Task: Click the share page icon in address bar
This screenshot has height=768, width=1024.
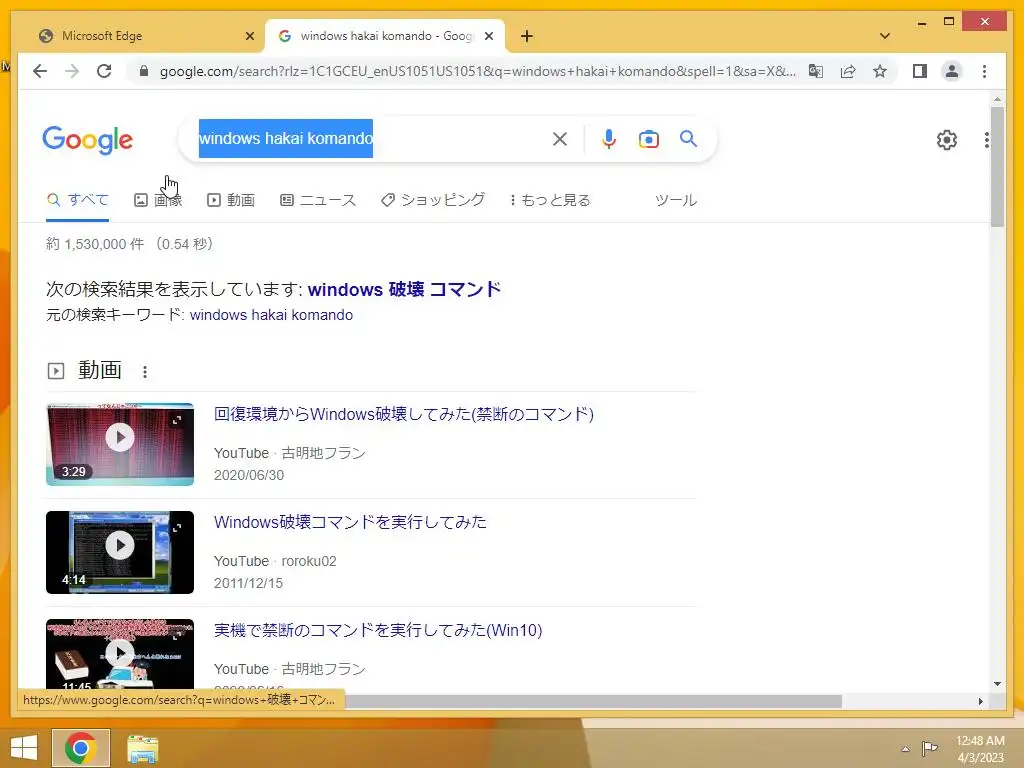Action: (848, 71)
